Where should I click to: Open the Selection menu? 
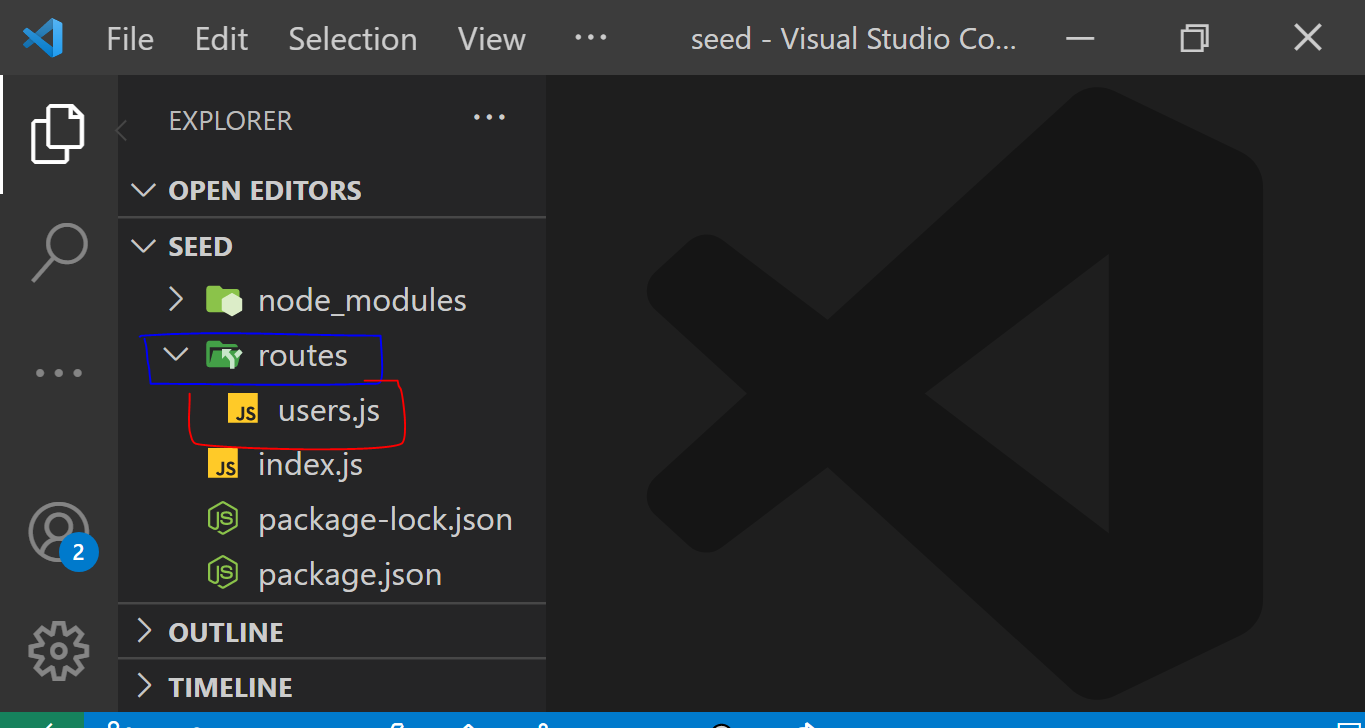pyautogui.click(x=352, y=39)
